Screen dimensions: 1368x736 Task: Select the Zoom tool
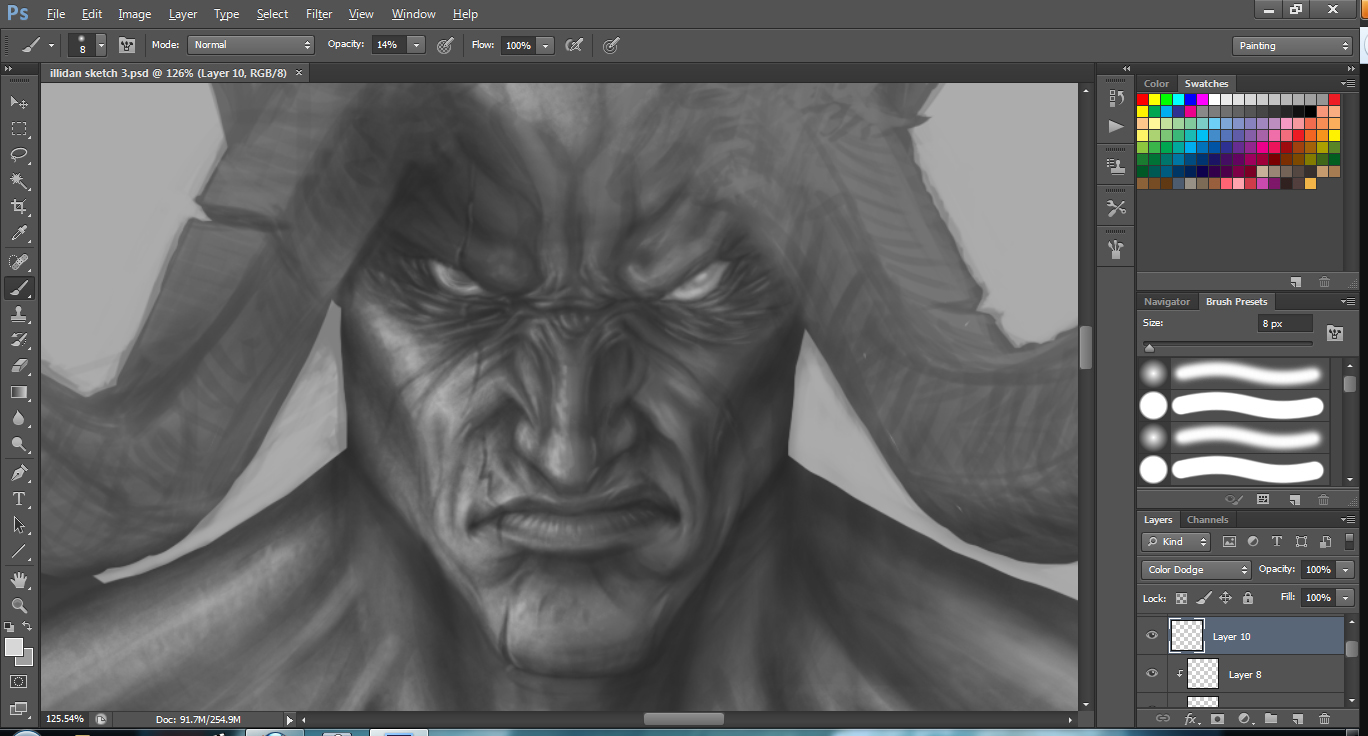19,605
